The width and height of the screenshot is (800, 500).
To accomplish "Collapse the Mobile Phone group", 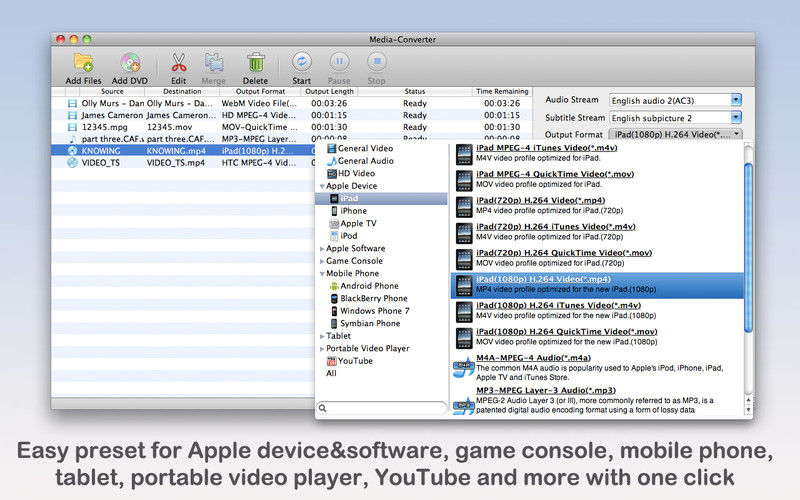I will pyautogui.click(x=322, y=274).
